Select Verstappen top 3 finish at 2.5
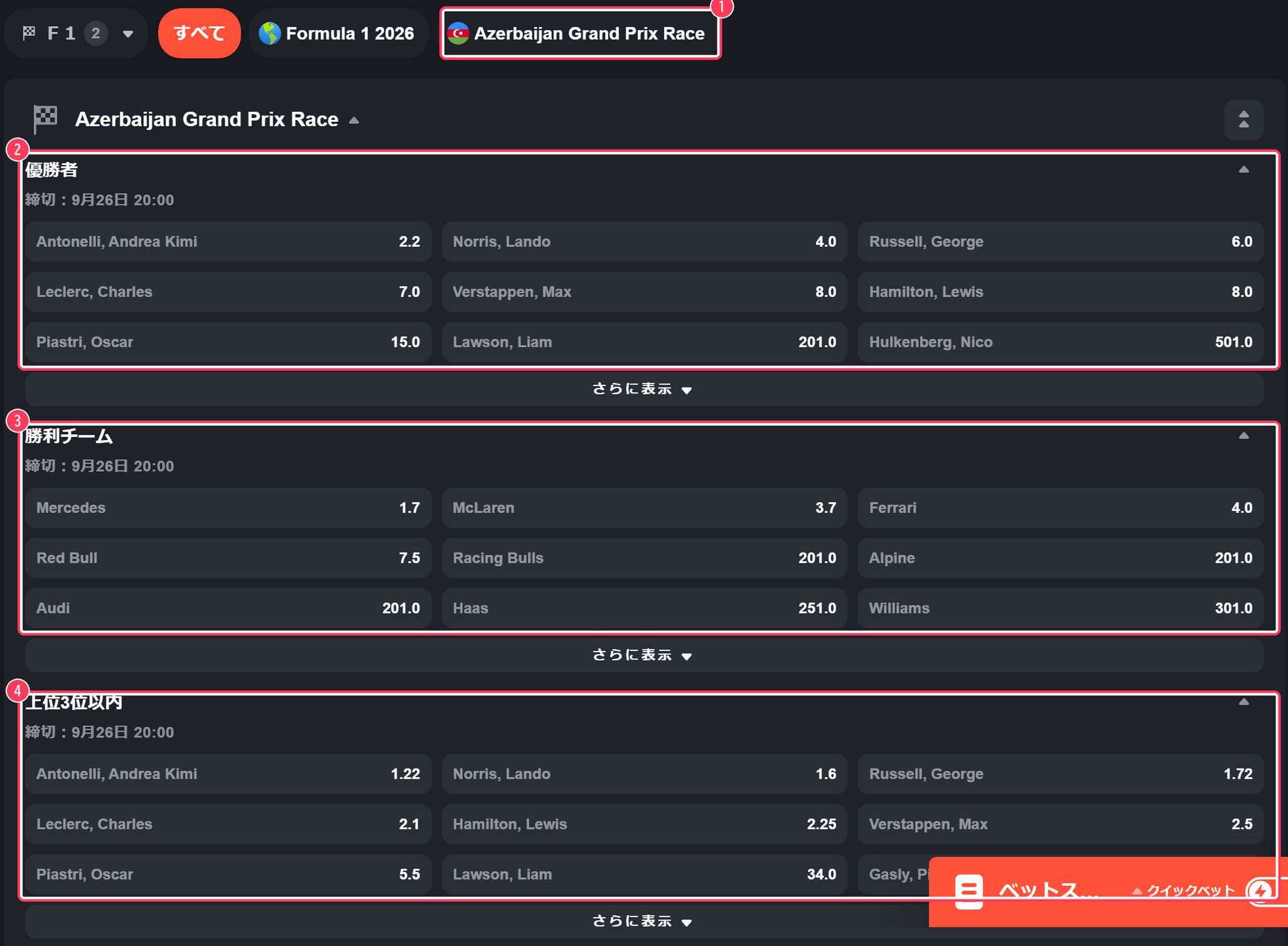This screenshot has height=946, width=1288. [1061, 824]
